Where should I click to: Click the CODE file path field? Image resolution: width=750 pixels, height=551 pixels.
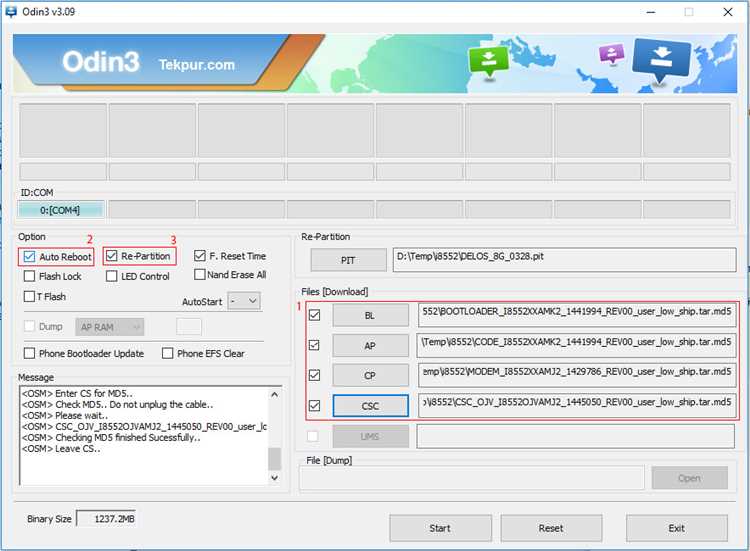click(x=576, y=345)
